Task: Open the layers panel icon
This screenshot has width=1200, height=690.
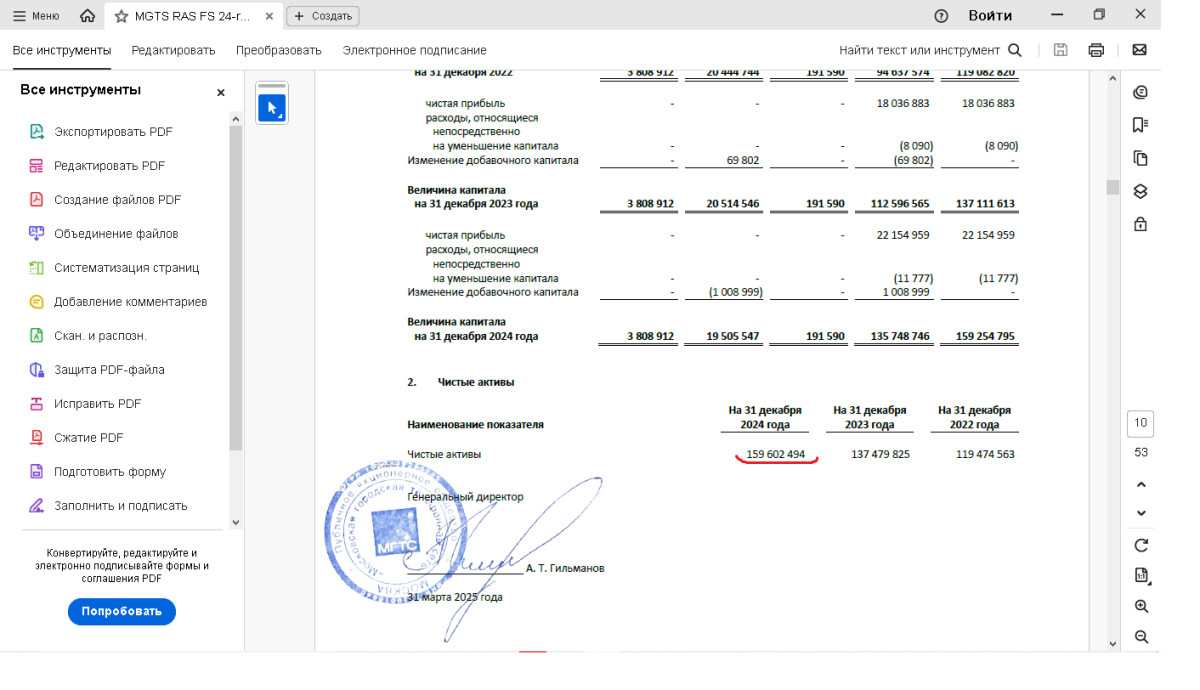Action: pos(1140,191)
